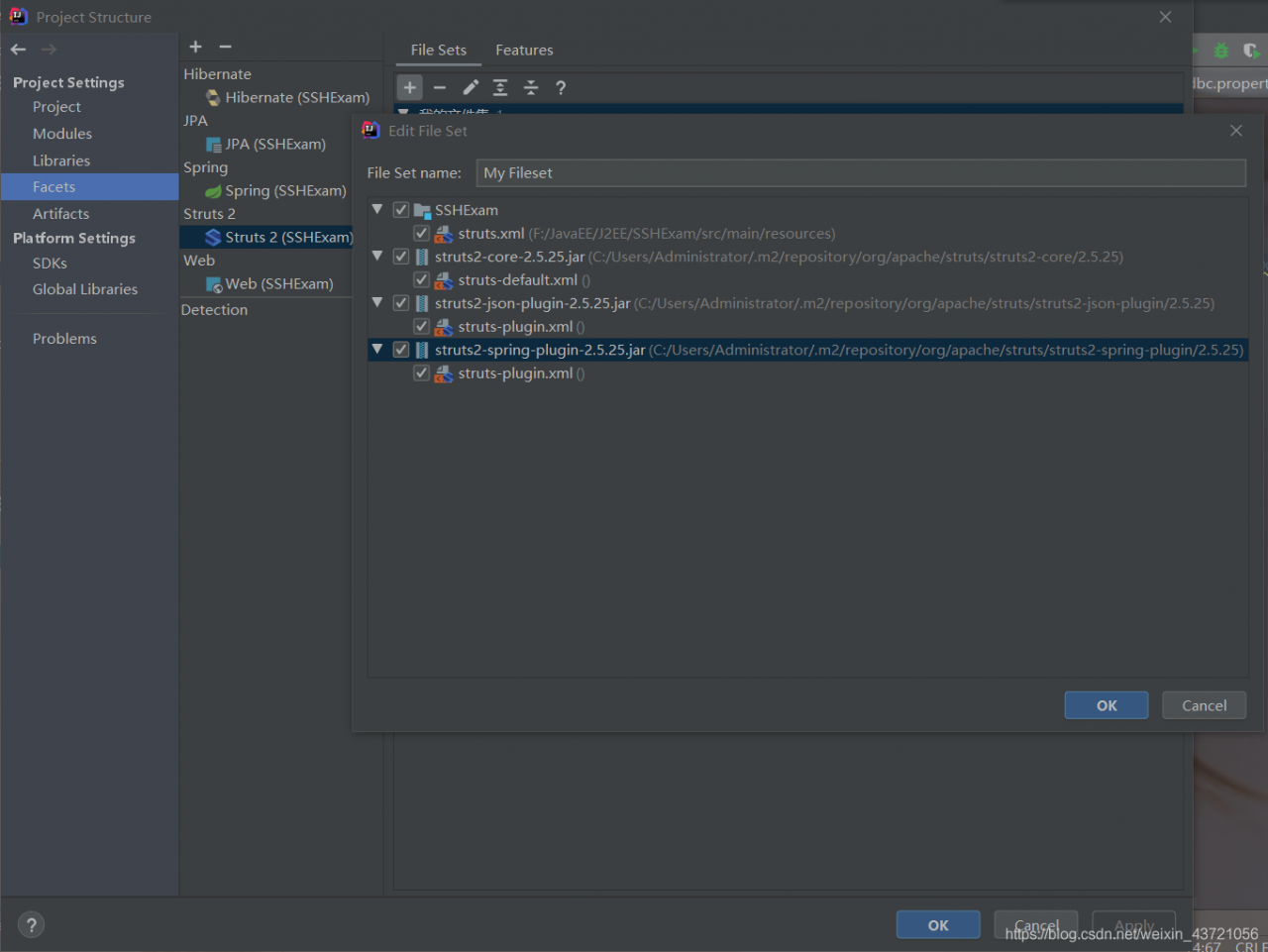The image size is (1268, 952).
Task: Uncheck the struts.xml checkbox
Action: [422, 234]
